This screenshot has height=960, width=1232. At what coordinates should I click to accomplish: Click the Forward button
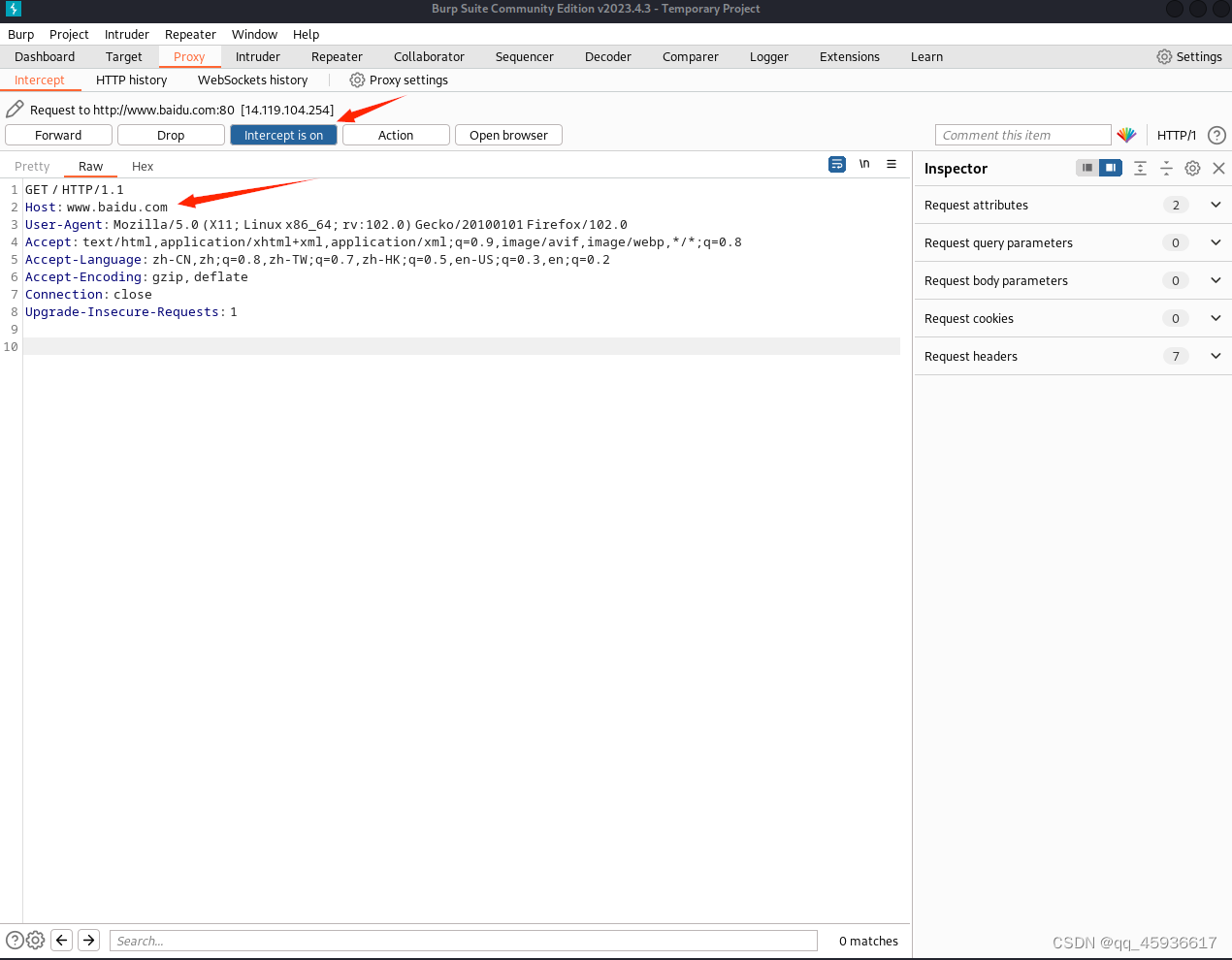(58, 136)
